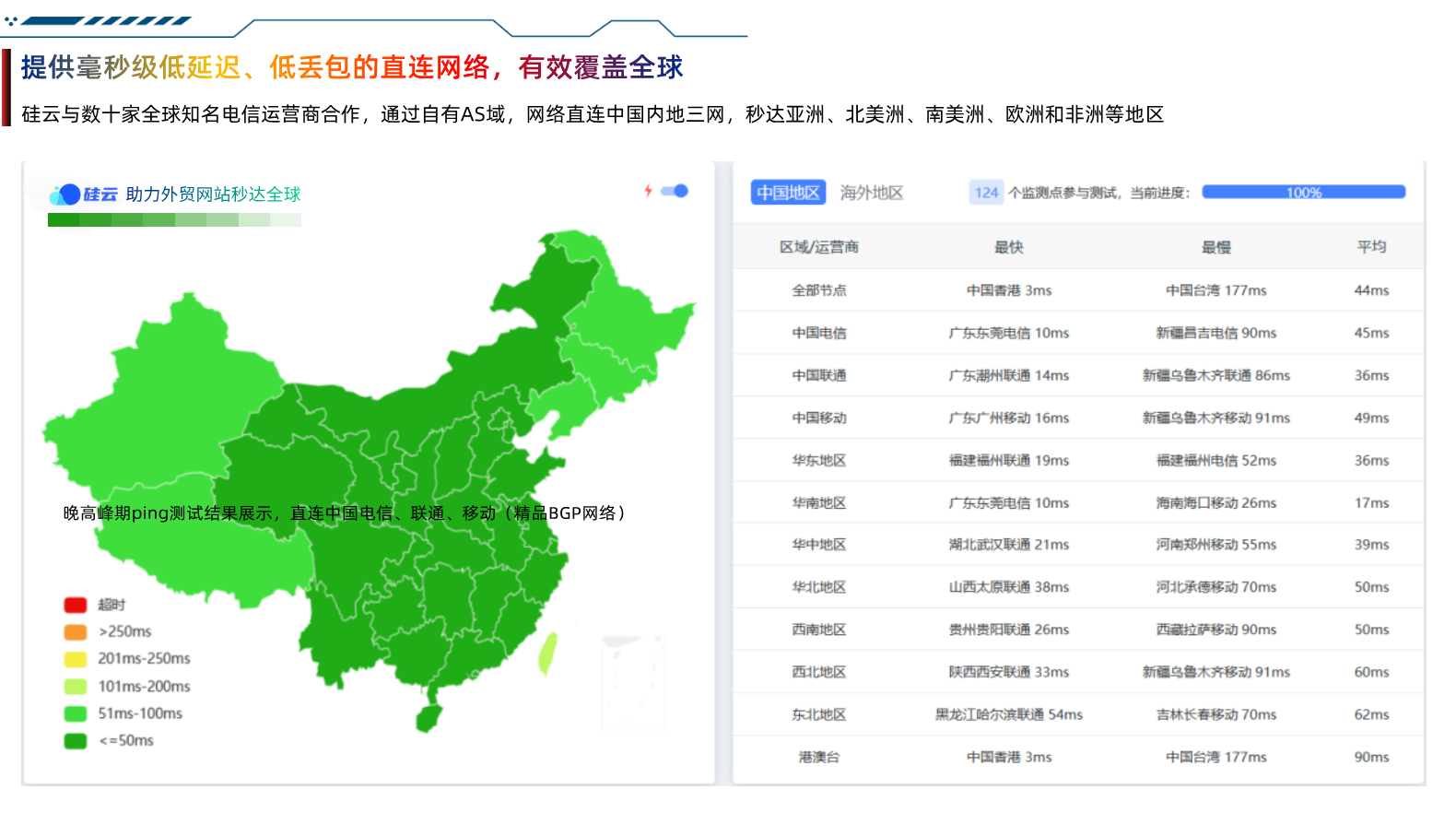Click the red lightning bolt icon

(648, 191)
